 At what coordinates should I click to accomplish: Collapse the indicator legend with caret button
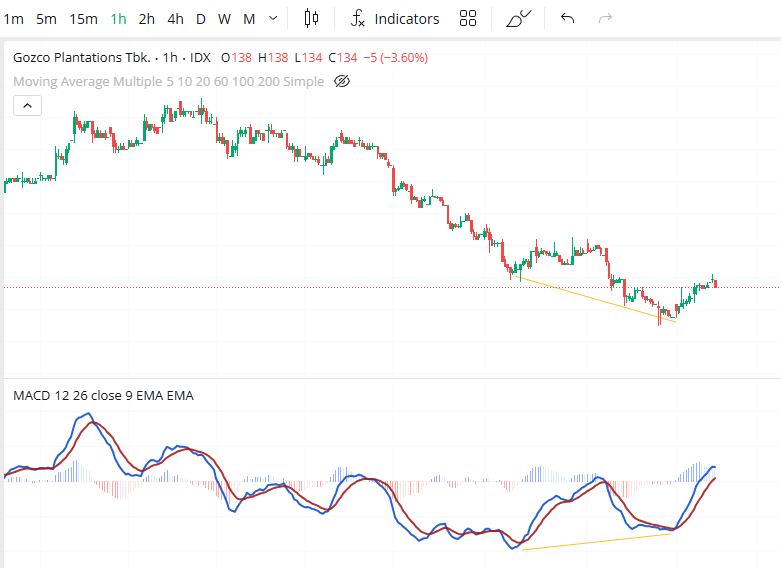pyautogui.click(x=27, y=106)
